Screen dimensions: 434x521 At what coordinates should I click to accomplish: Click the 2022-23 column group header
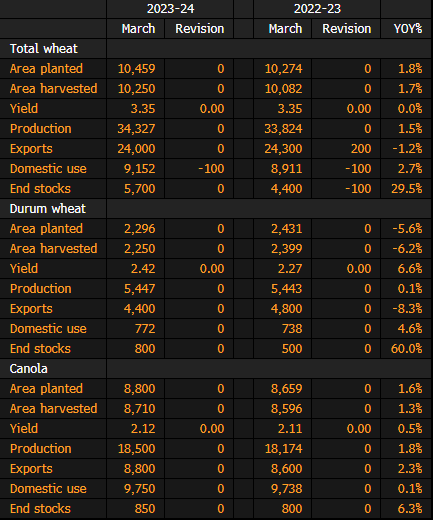point(317,9)
